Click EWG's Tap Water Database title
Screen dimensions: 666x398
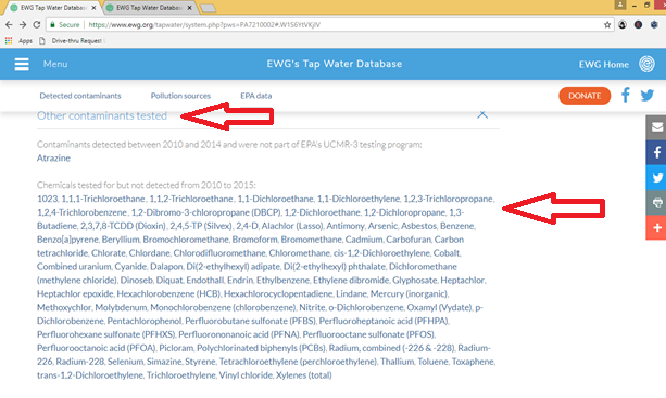(334, 64)
